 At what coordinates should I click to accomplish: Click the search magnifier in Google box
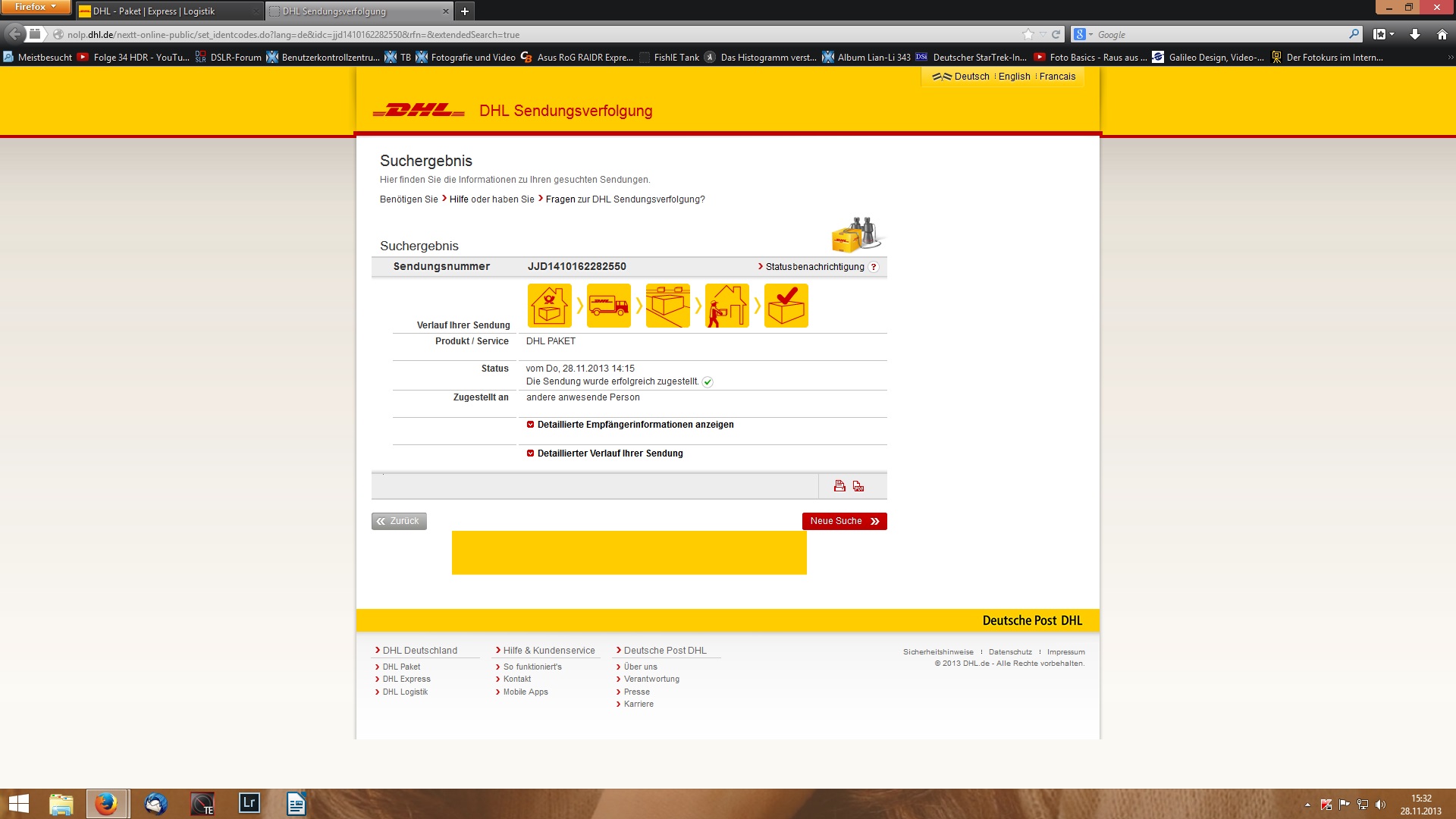(1354, 34)
